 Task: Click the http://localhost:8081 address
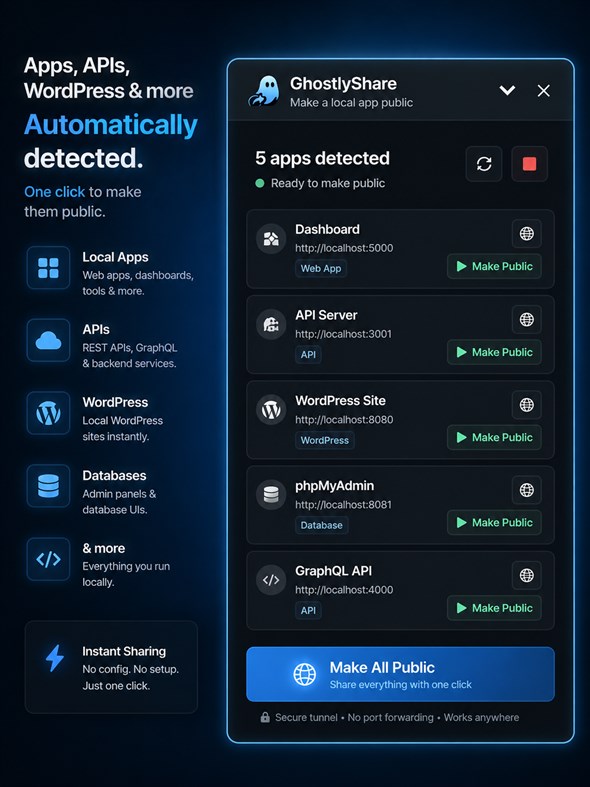point(343,504)
